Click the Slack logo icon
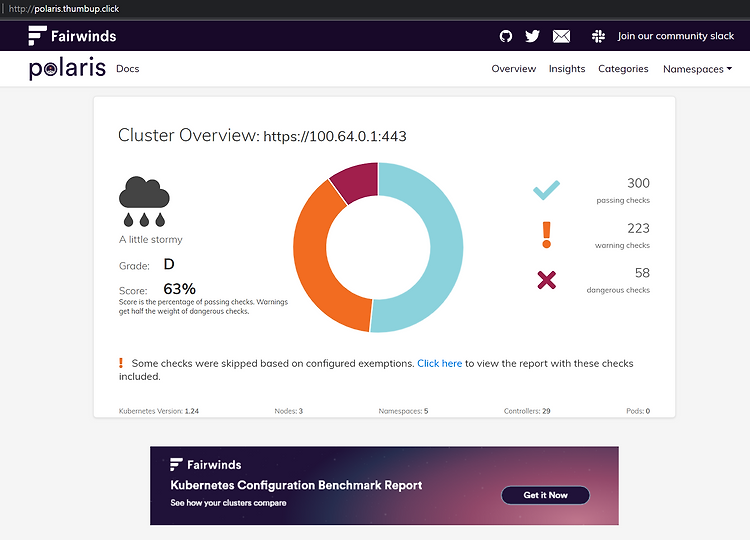This screenshot has height=540, width=750. click(x=598, y=36)
